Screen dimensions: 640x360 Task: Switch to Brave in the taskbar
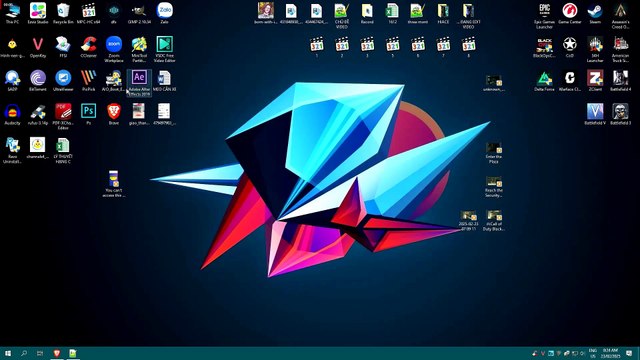click(x=57, y=353)
